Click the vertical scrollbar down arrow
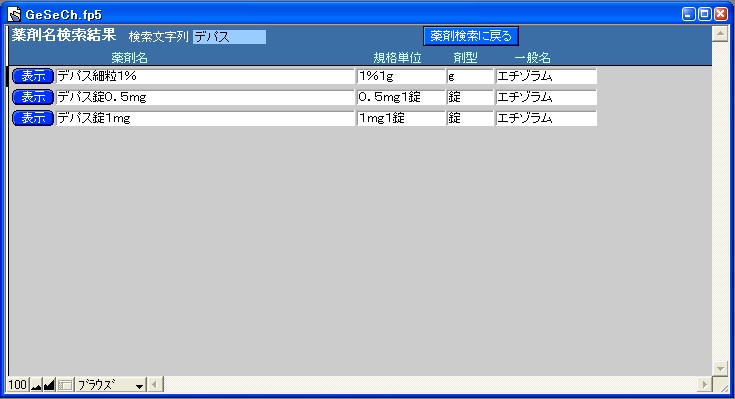 click(720, 369)
